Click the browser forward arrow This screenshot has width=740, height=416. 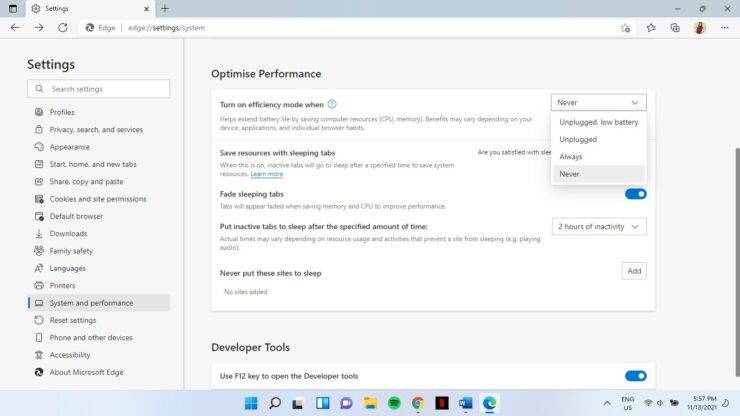39,28
